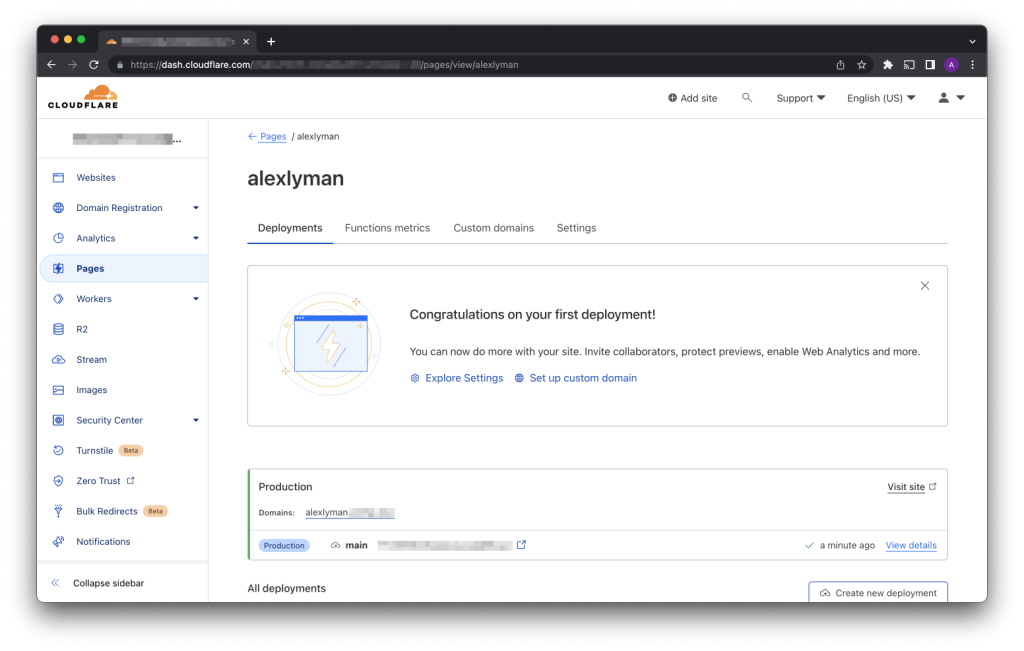Bookmark this page with the star icon
Image resolution: width=1024 pixels, height=651 pixels.
click(861, 65)
